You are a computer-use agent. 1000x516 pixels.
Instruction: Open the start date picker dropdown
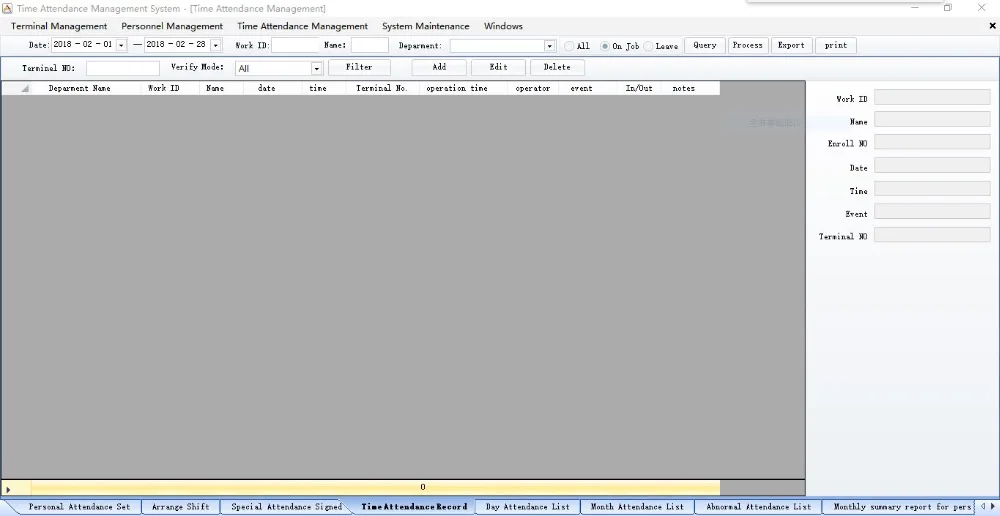[x=121, y=45]
